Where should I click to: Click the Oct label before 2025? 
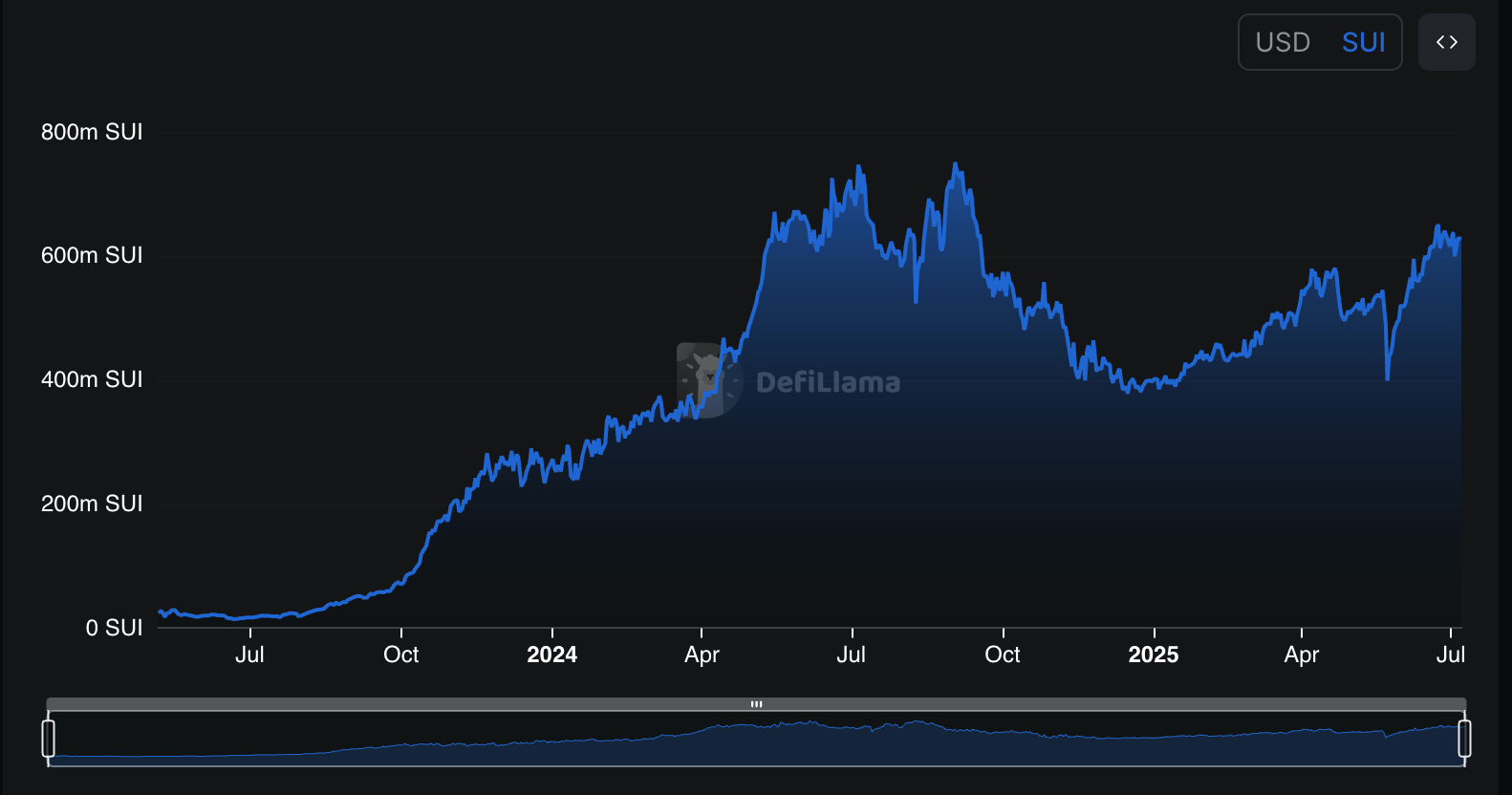pos(1003,655)
